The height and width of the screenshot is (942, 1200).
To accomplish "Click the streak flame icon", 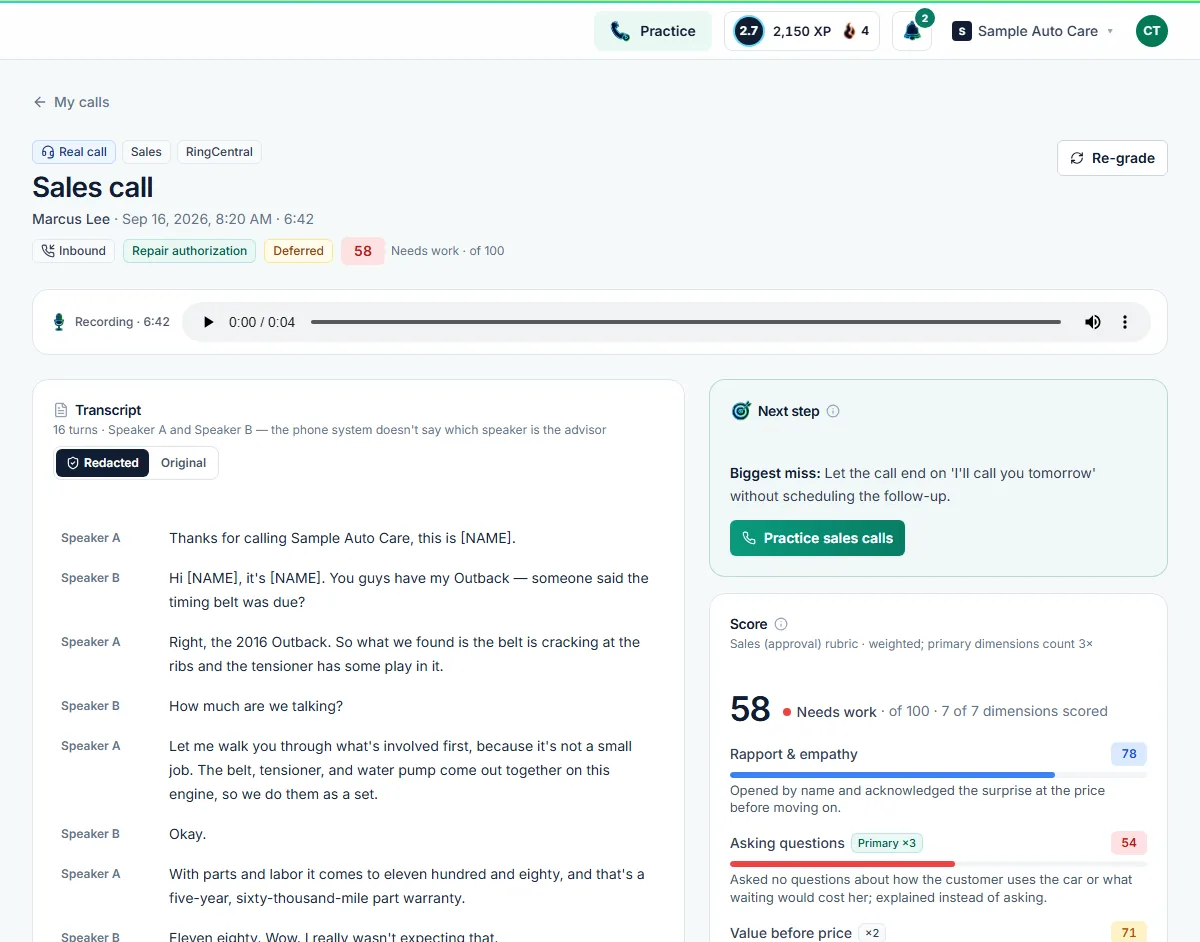I will pos(850,31).
